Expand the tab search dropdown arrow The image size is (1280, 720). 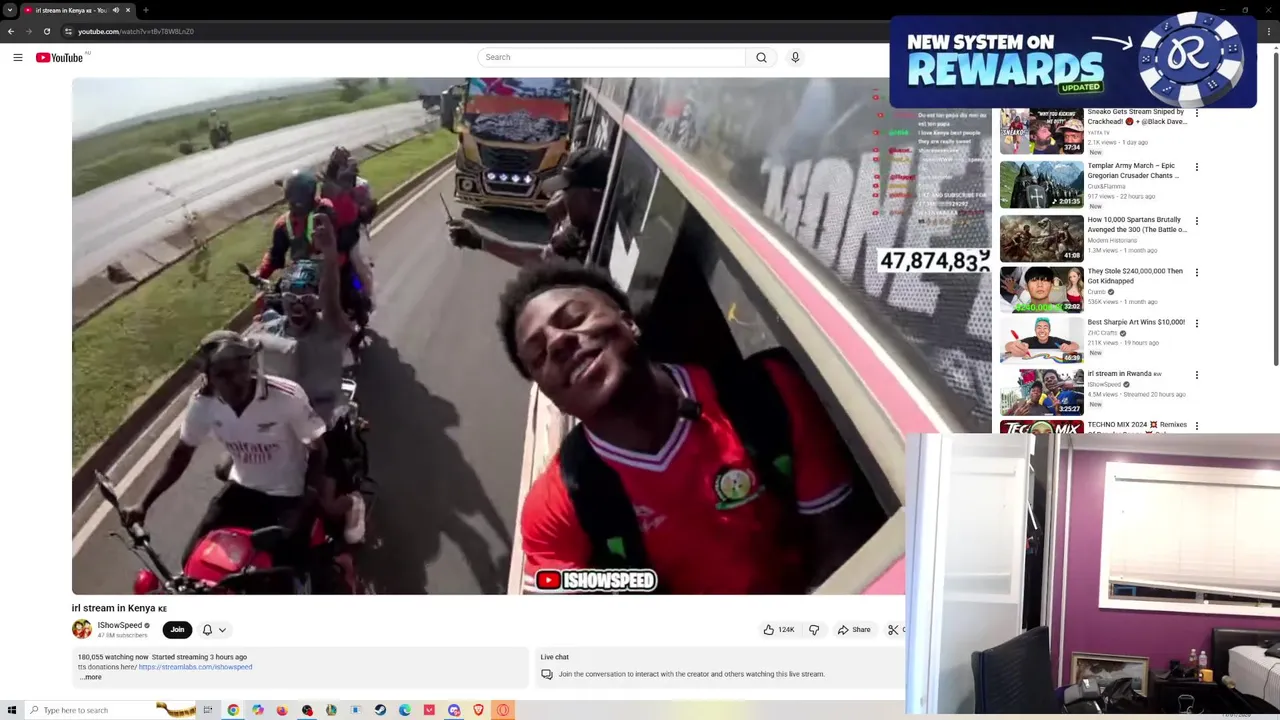click(11, 10)
